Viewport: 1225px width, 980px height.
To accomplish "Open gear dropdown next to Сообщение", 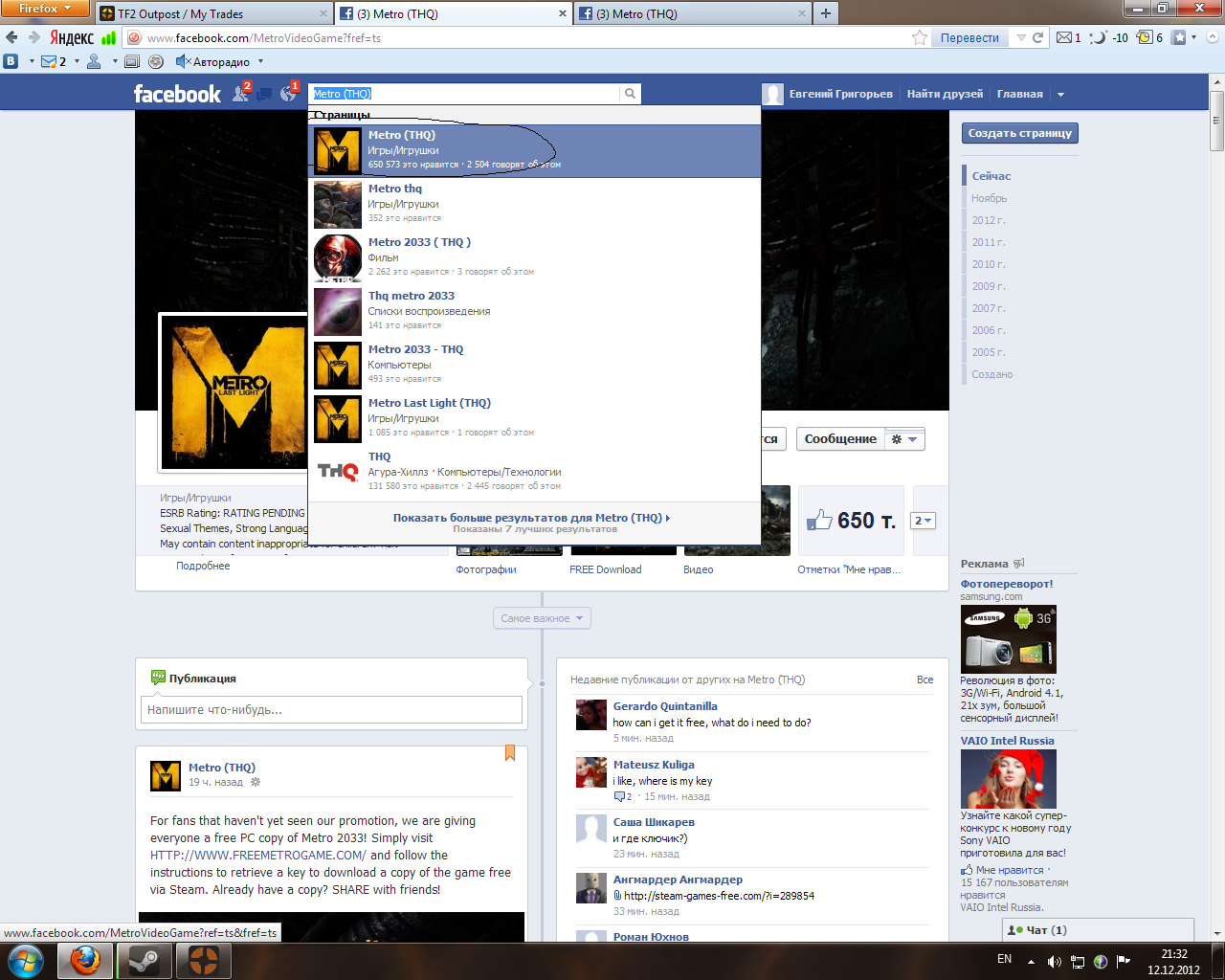I will 904,439.
